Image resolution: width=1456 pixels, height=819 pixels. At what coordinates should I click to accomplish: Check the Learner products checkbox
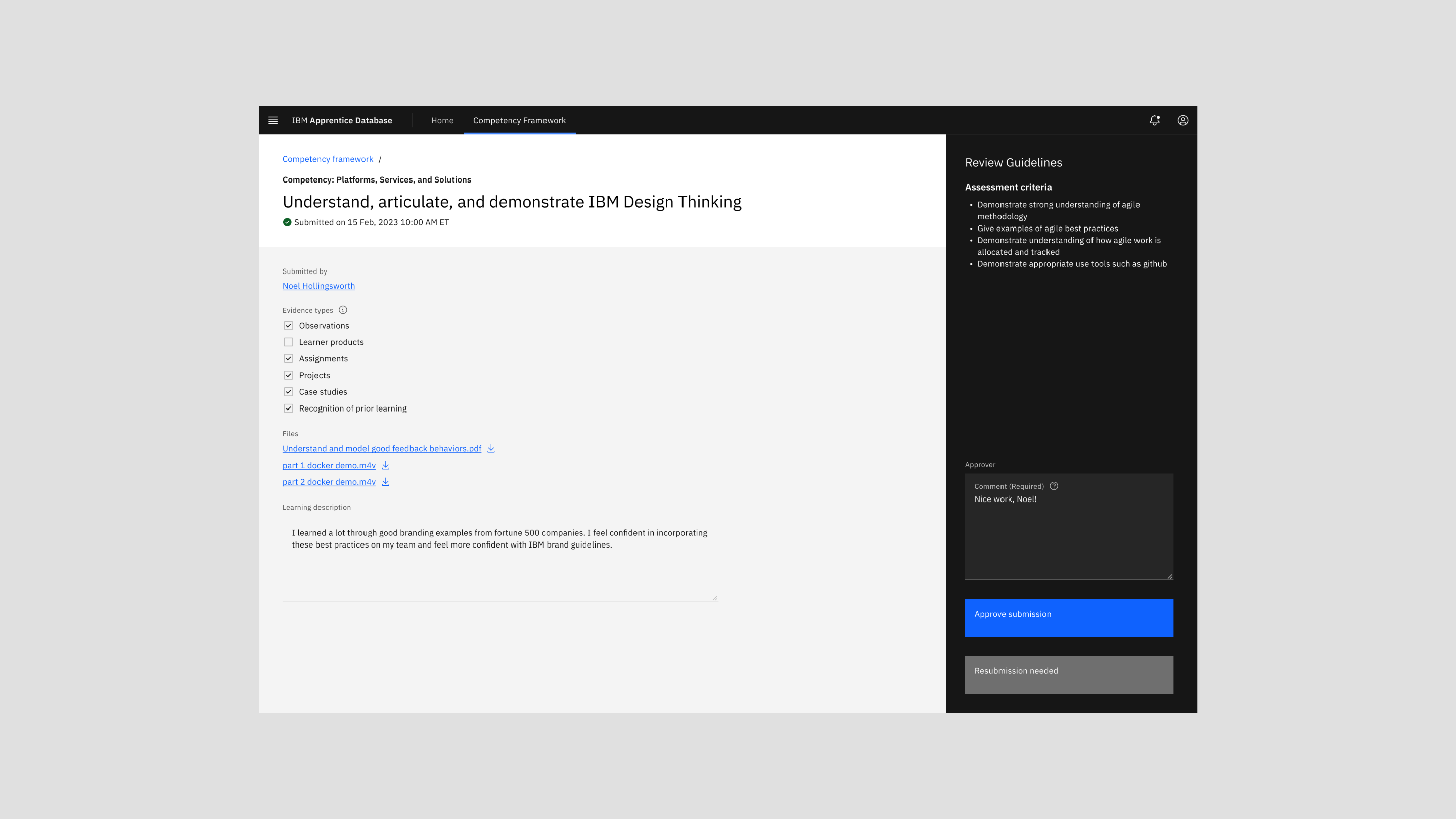click(x=288, y=342)
